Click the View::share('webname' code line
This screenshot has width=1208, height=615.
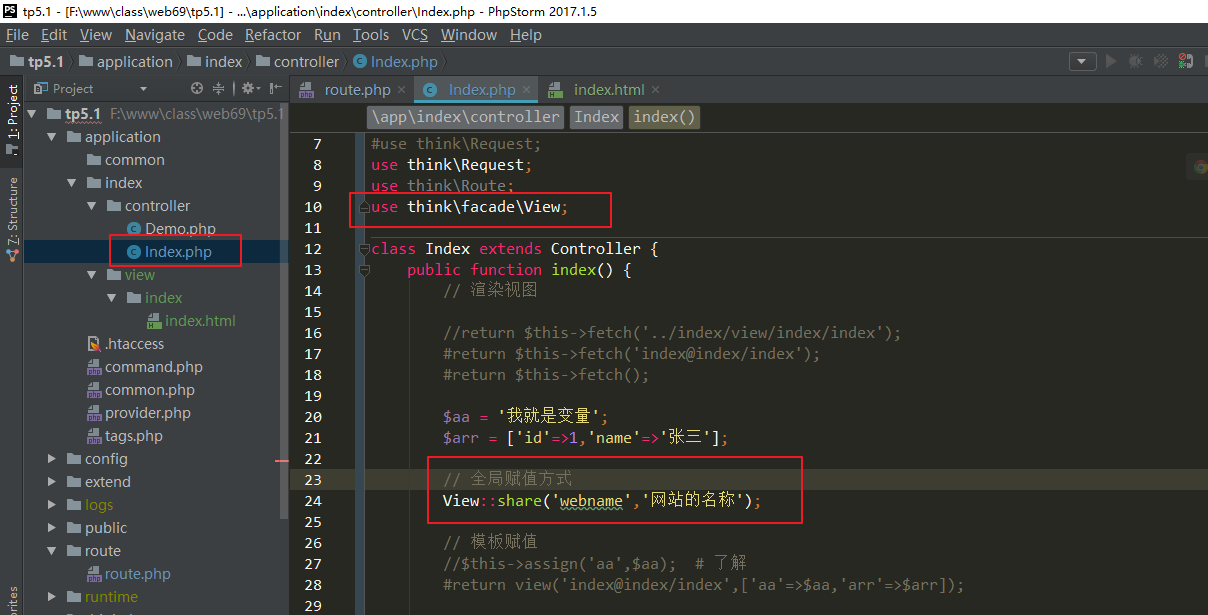coord(602,501)
